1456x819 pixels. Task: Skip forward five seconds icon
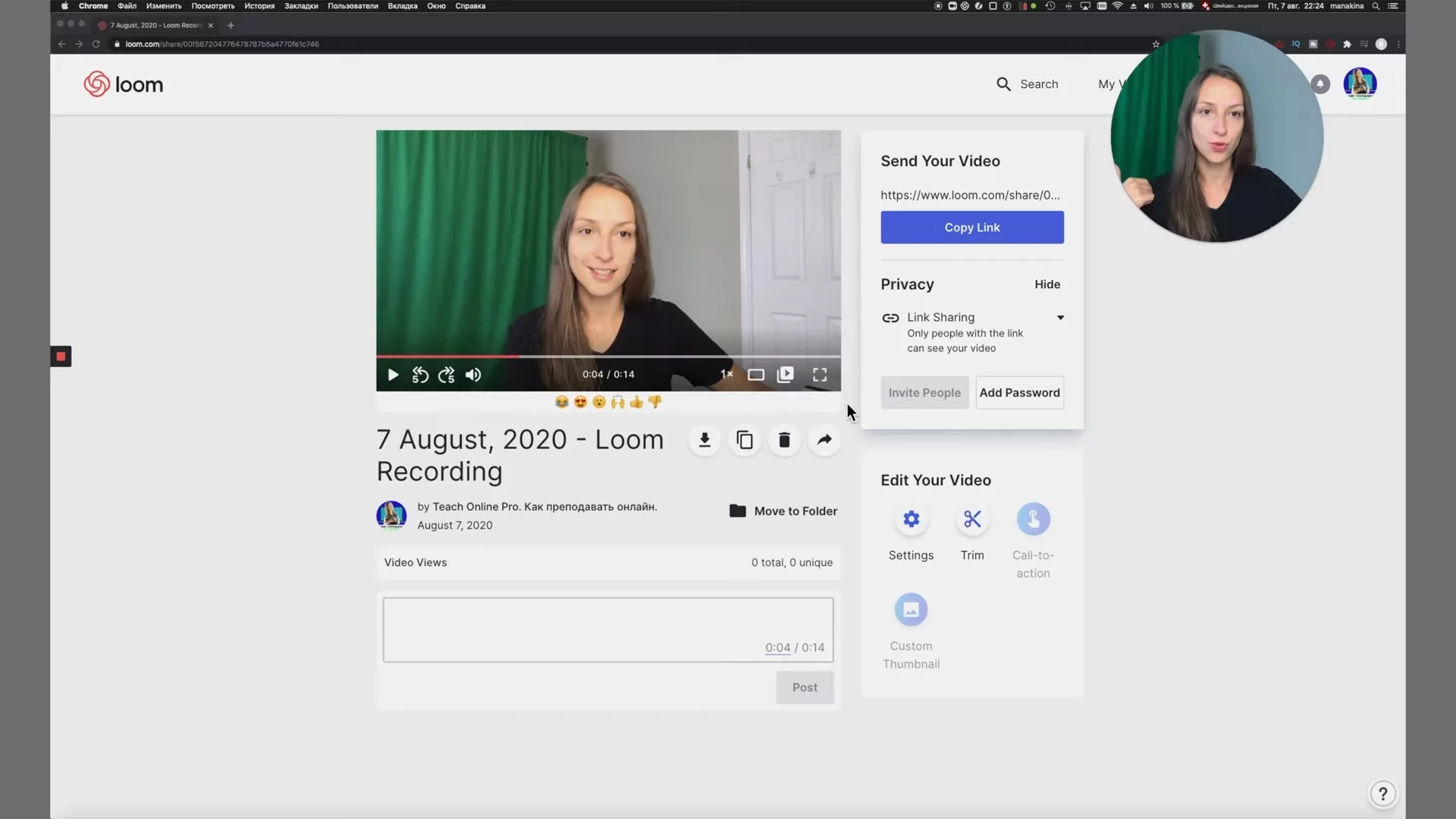[x=447, y=375]
